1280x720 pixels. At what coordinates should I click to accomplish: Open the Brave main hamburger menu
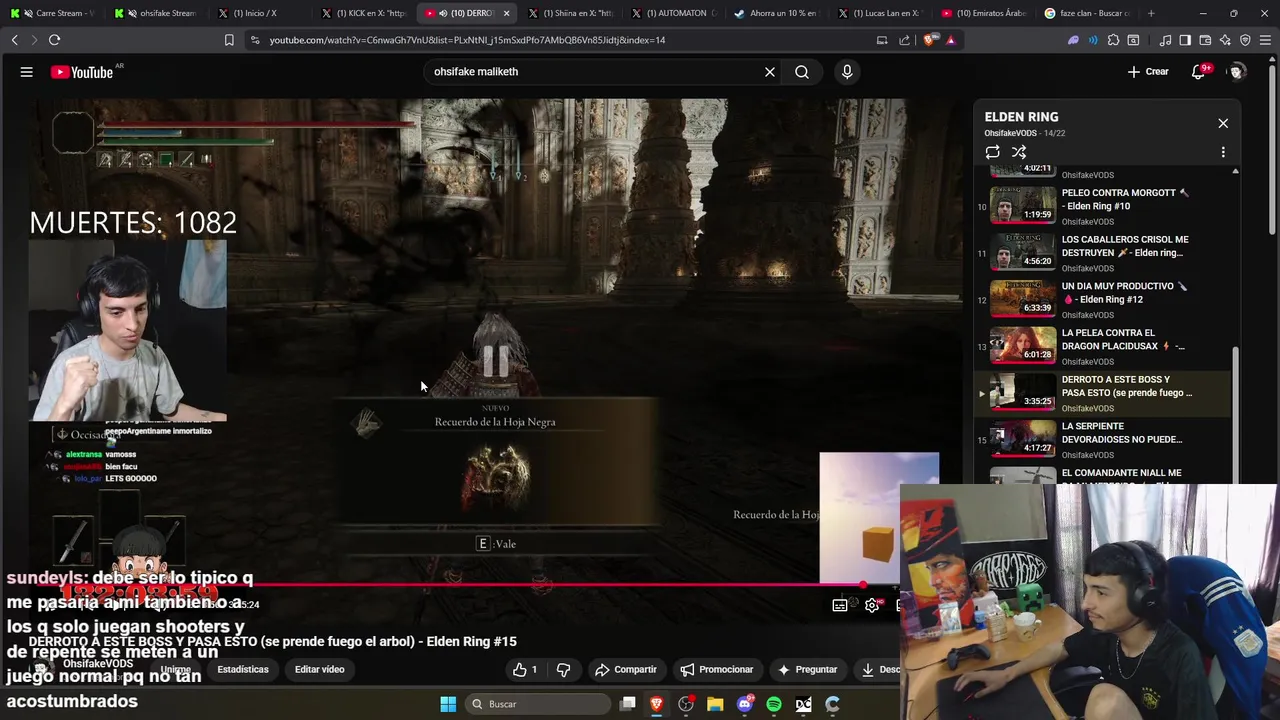pyautogui.click(x=1265, y=40)
